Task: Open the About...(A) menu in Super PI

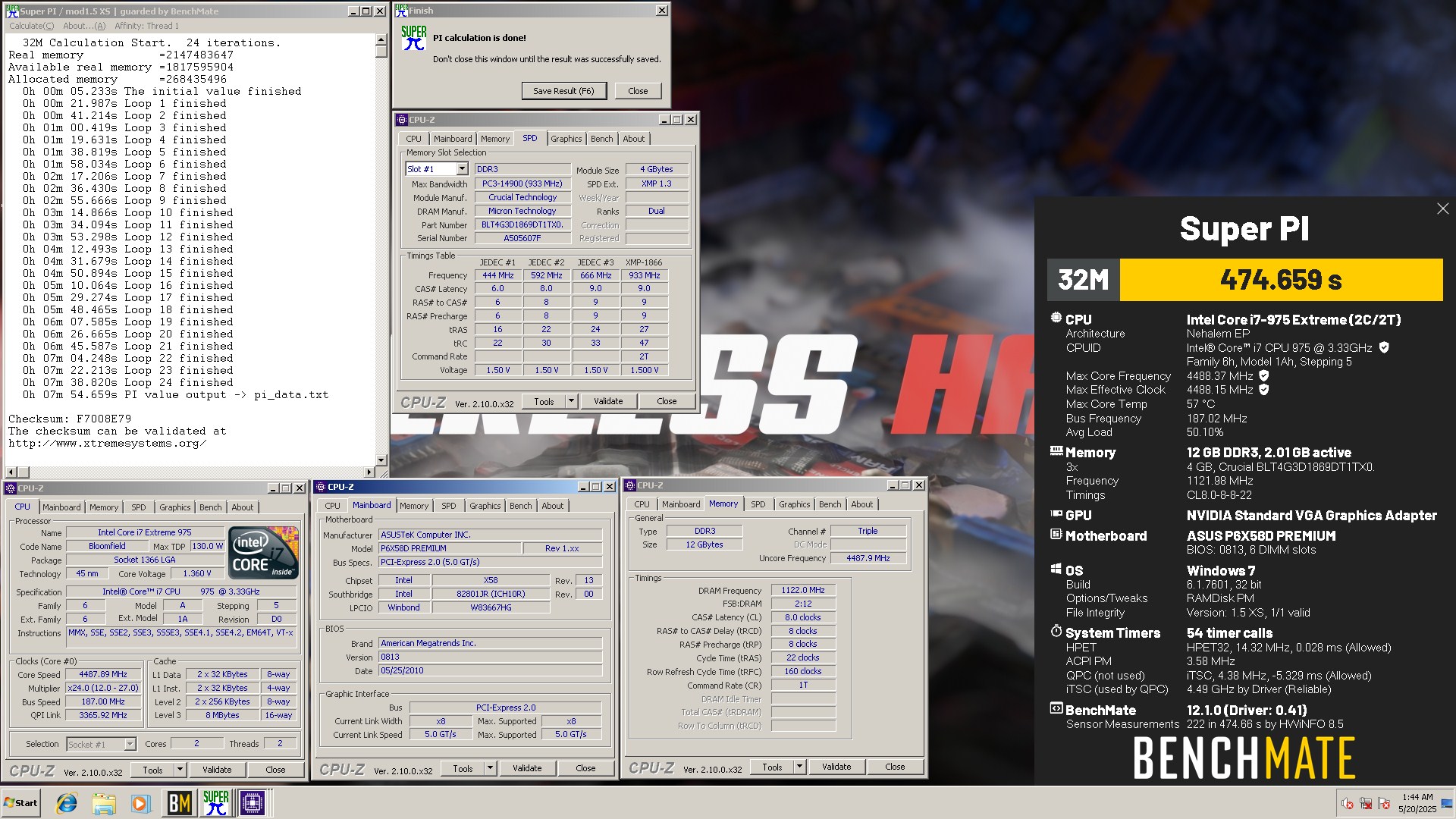Action: point(84,26)
